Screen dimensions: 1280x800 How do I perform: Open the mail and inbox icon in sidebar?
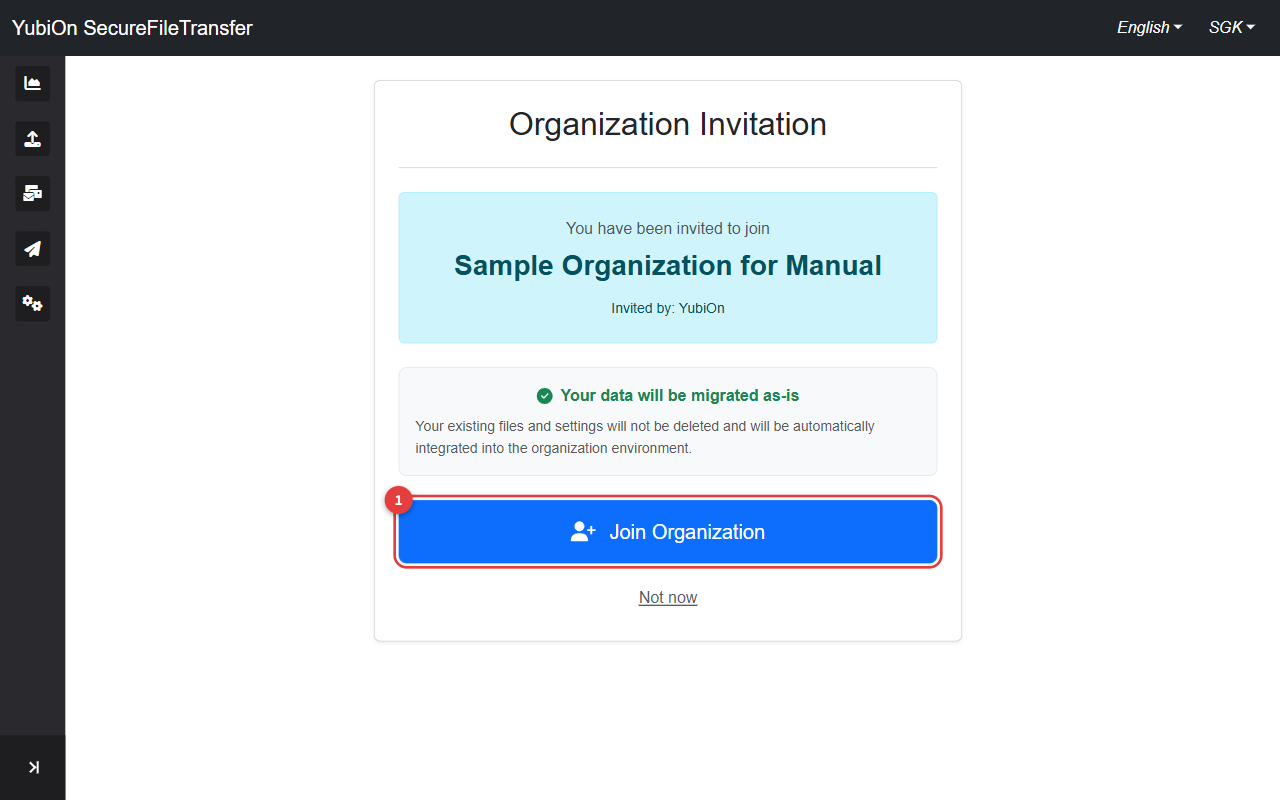(x=32, y=194)
